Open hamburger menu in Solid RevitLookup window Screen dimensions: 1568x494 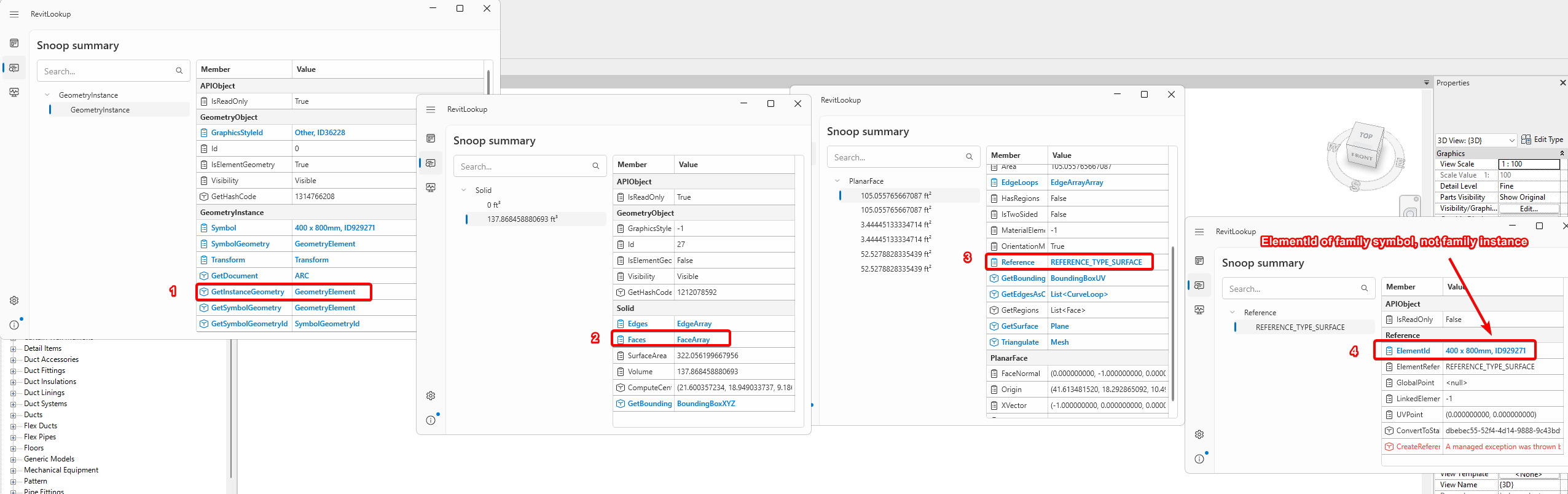pos(431,109)
